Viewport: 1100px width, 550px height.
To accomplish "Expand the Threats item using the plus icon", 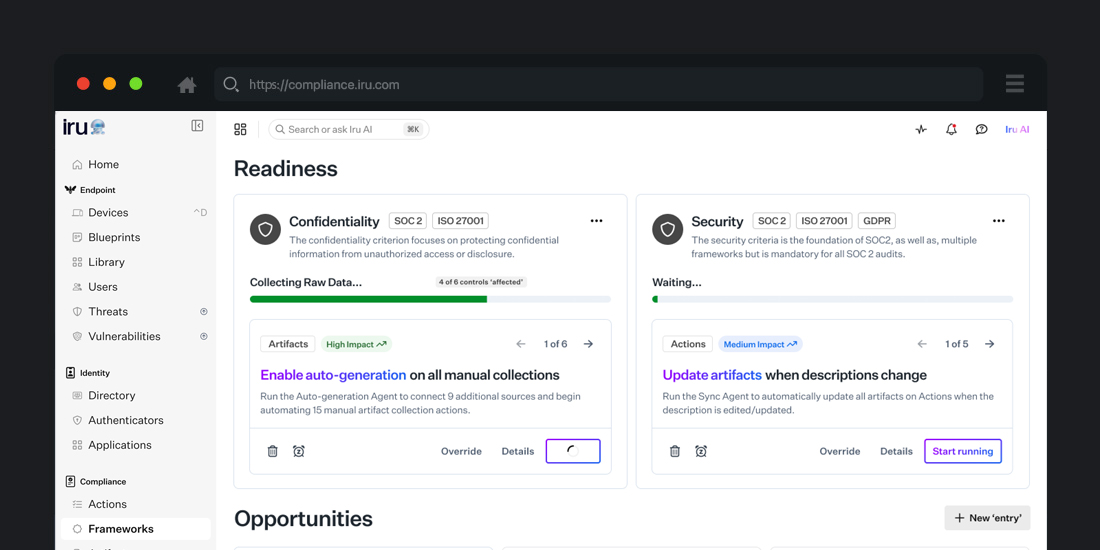I will click(x=204, y=311).
